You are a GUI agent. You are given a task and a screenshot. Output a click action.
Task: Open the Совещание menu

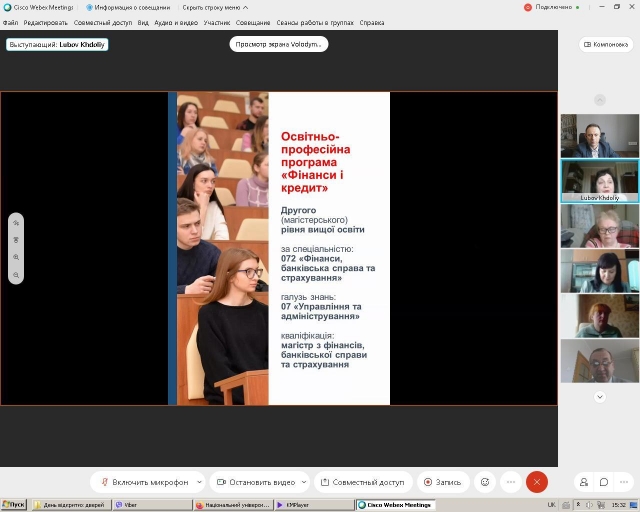pyautogui.click(x=253, y=22)
